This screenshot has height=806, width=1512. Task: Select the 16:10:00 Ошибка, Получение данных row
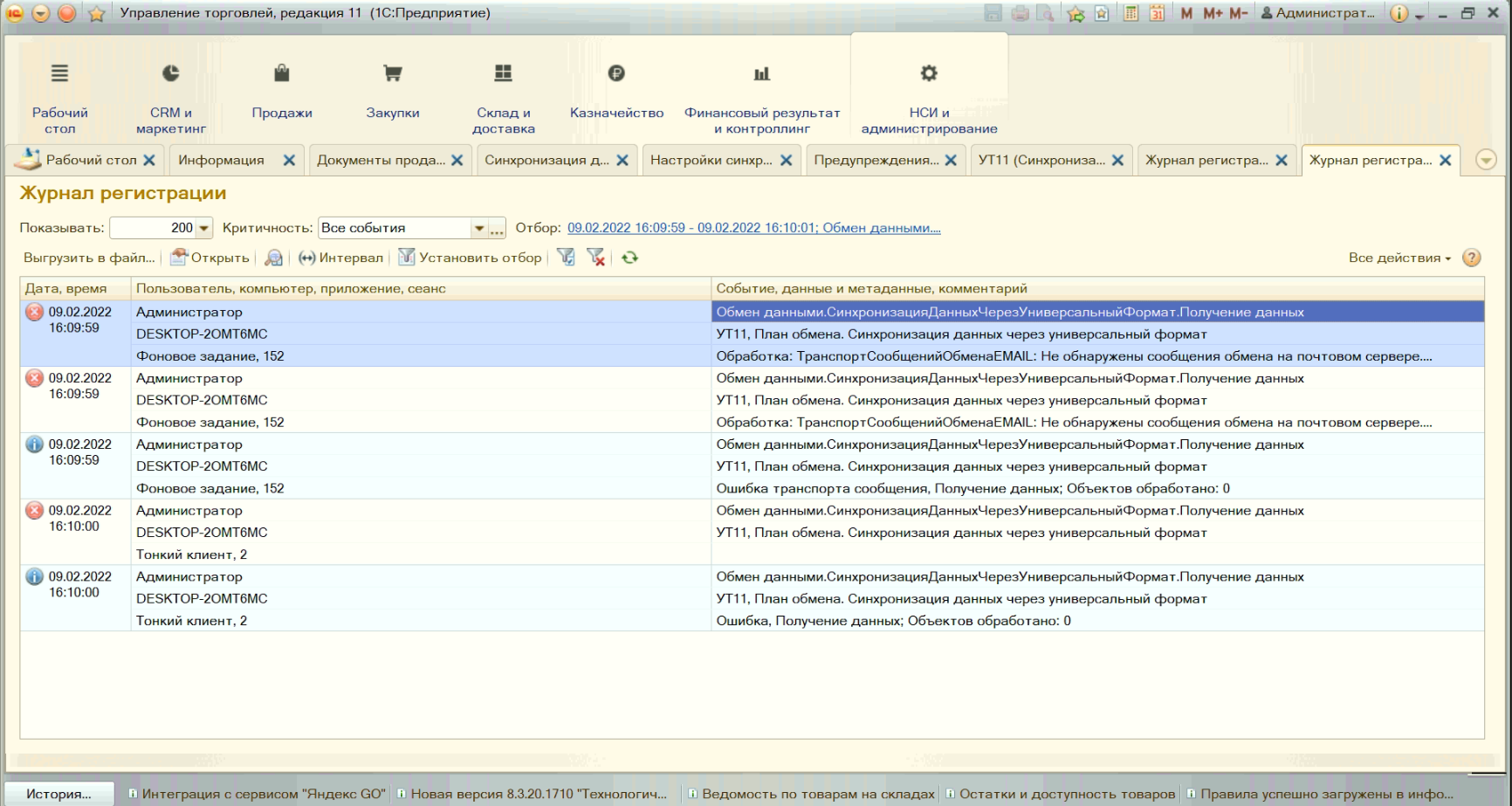(893, 621)
